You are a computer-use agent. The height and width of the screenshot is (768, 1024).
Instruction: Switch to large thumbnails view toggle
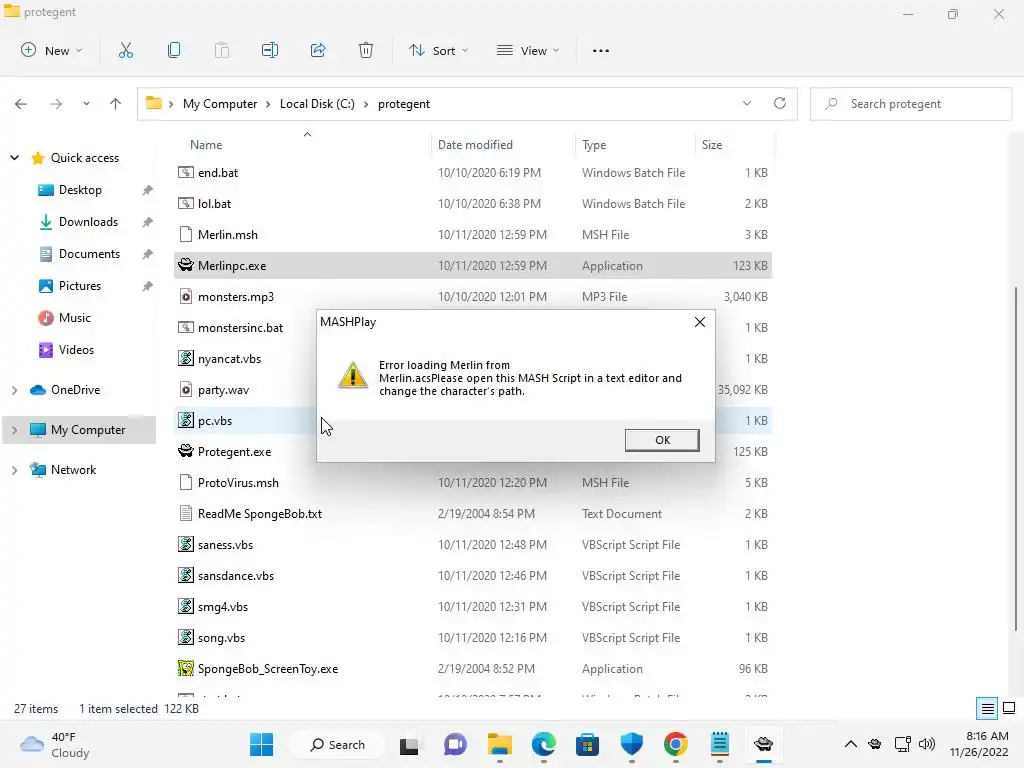1009,709
